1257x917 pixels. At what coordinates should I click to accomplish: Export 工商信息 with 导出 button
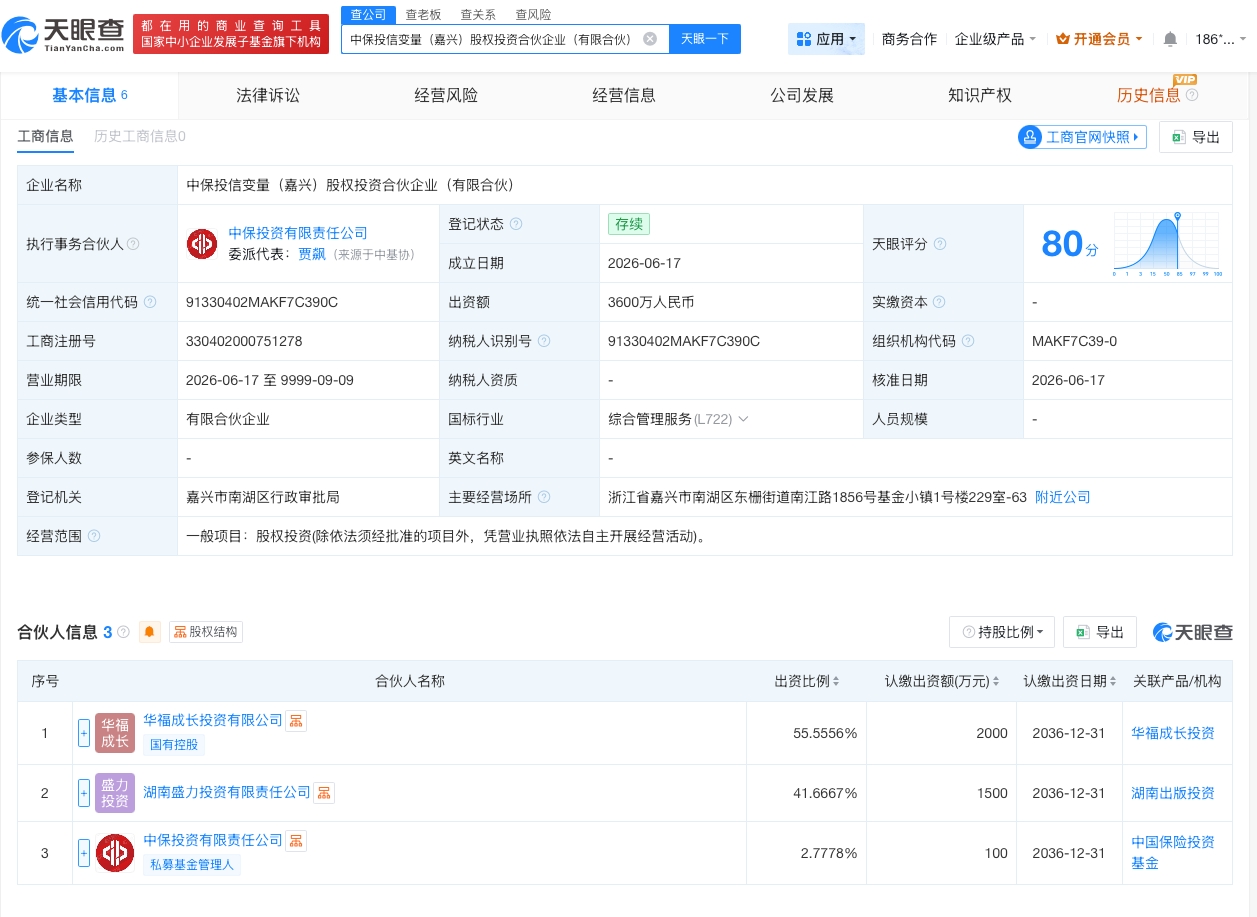pos(1196,137)
